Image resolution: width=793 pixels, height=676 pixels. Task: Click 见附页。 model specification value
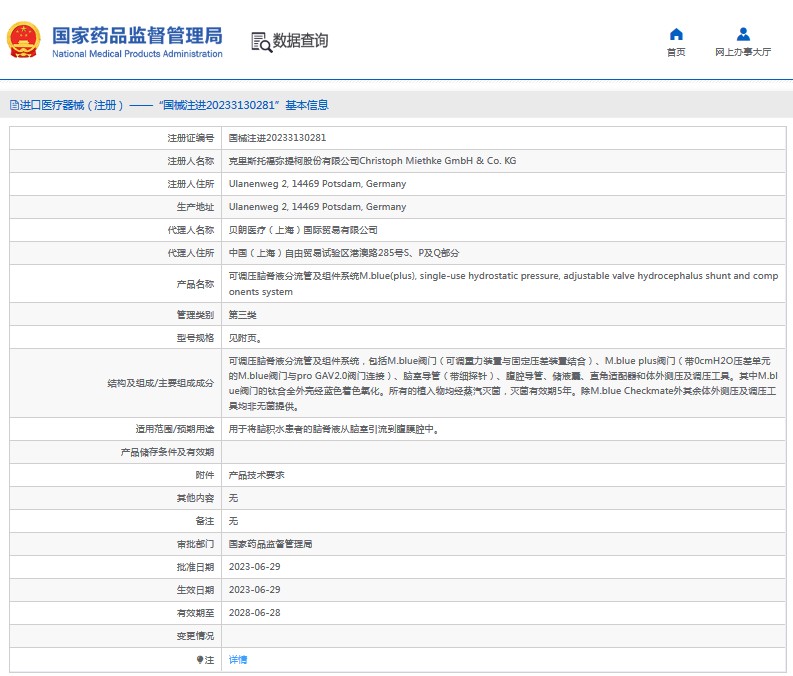[245, 338]
